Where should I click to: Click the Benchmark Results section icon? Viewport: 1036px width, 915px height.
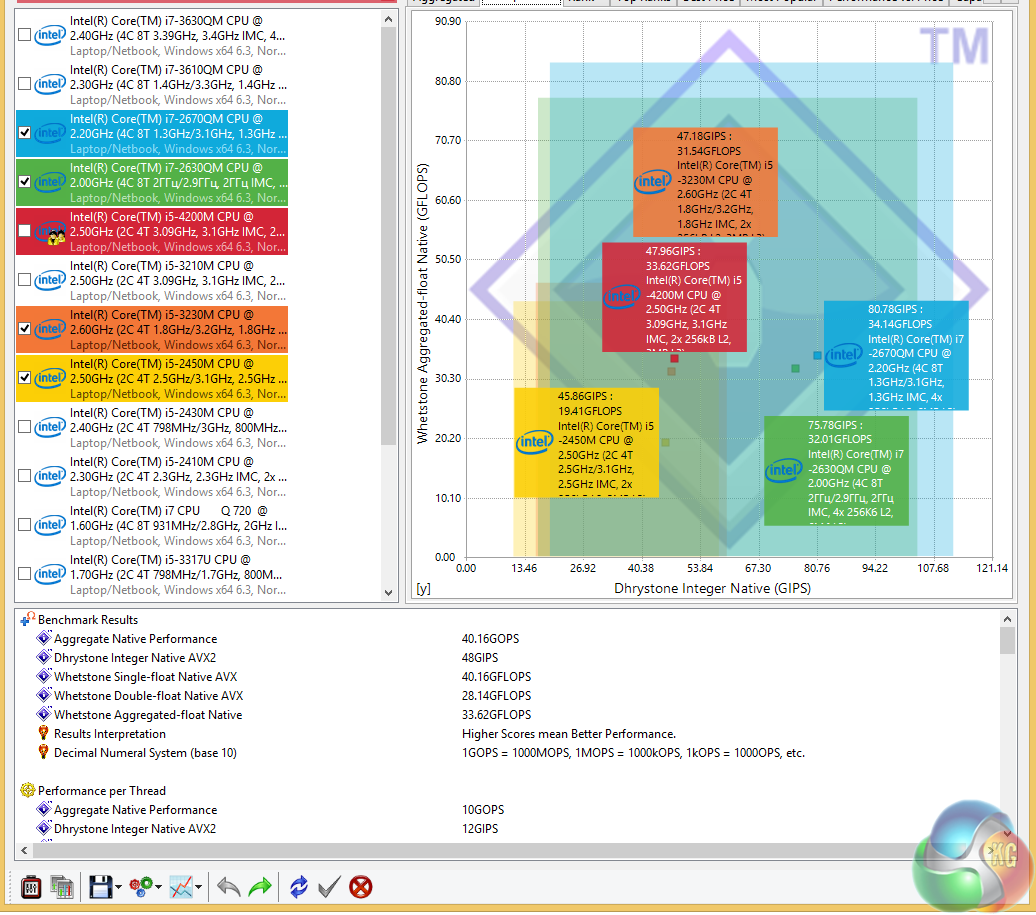pyautogui.click(x=28, y=620)
